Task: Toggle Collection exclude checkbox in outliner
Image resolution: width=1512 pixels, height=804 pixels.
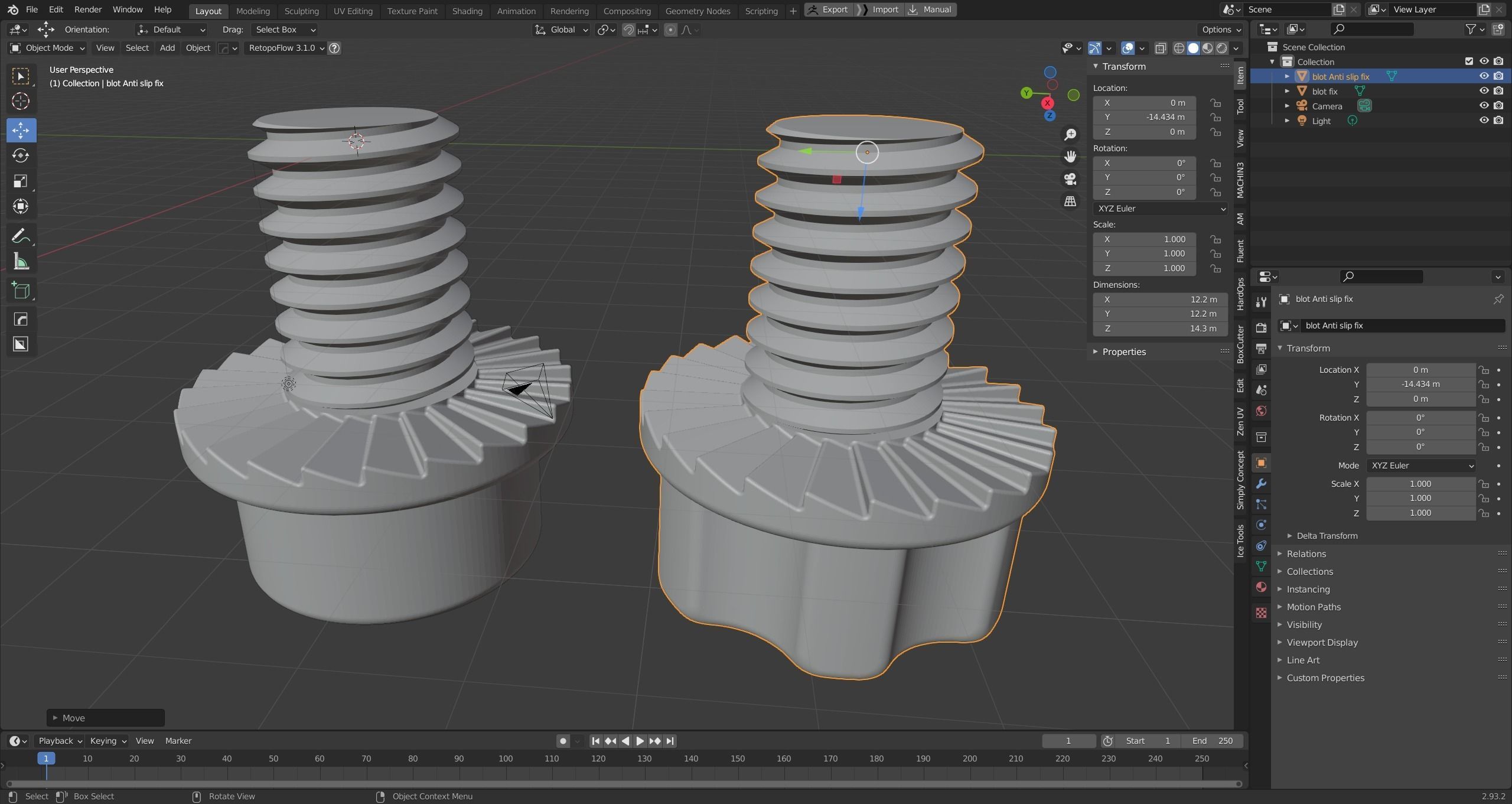Action: [x=1469, y=61]
